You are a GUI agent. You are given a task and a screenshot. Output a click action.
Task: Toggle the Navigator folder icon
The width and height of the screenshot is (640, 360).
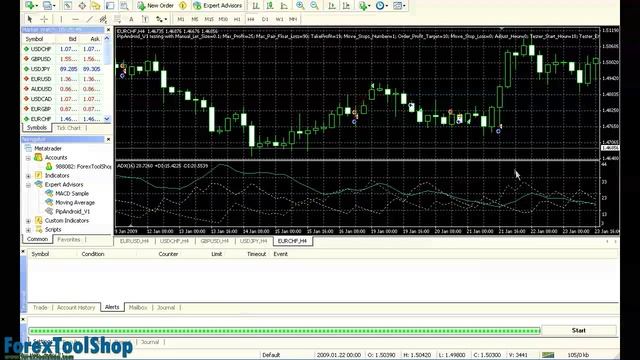[x=96, y=6]
